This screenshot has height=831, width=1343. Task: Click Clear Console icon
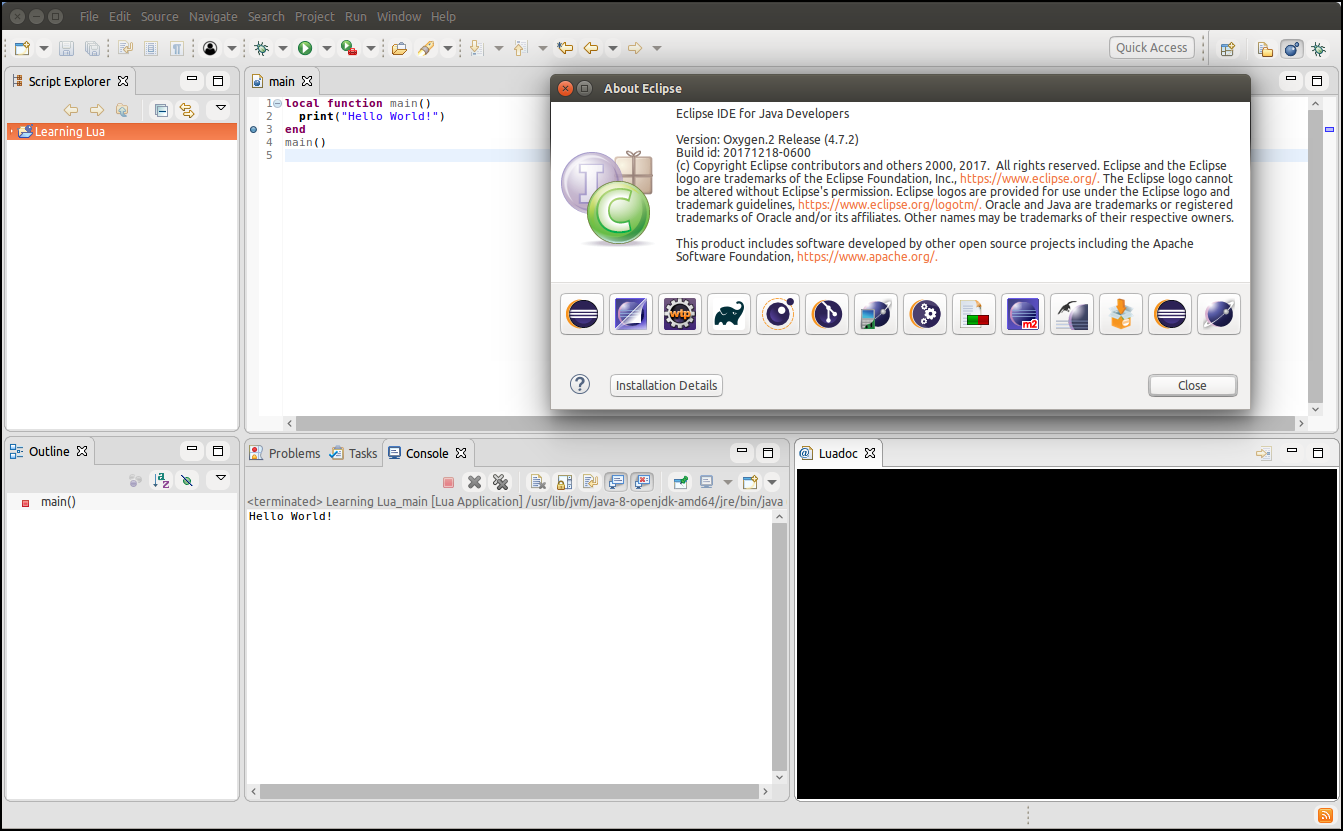tap(538, 482)
